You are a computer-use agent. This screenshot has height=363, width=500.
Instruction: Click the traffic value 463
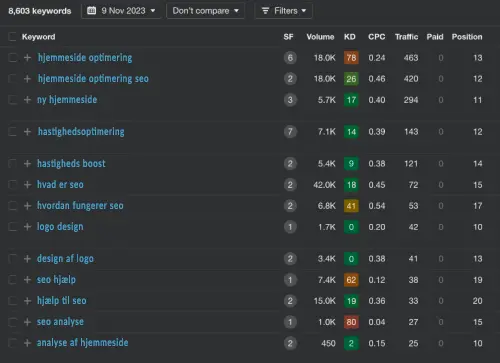coord(411,58)
